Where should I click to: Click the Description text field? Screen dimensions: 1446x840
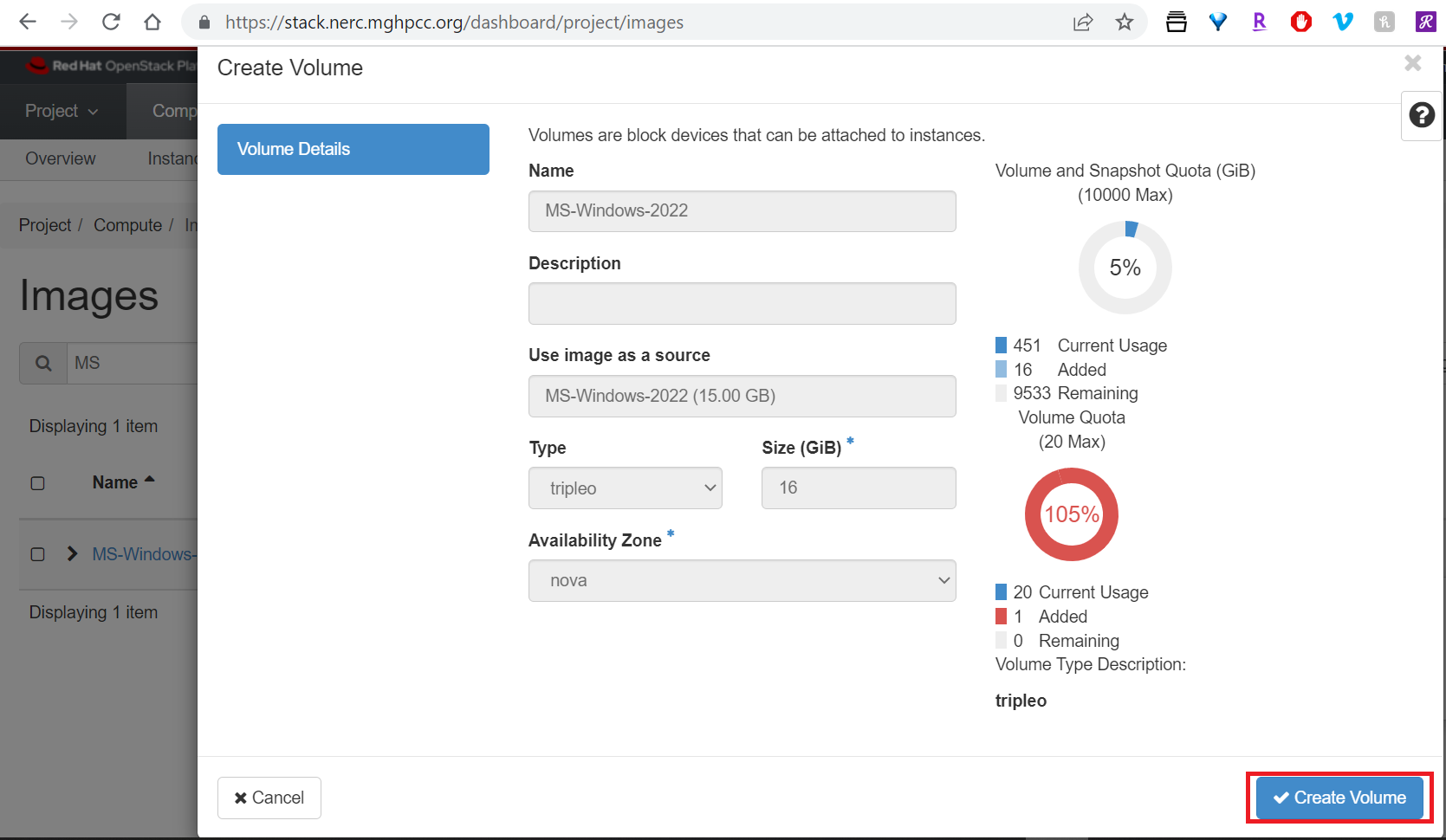(x=742, y=304)
